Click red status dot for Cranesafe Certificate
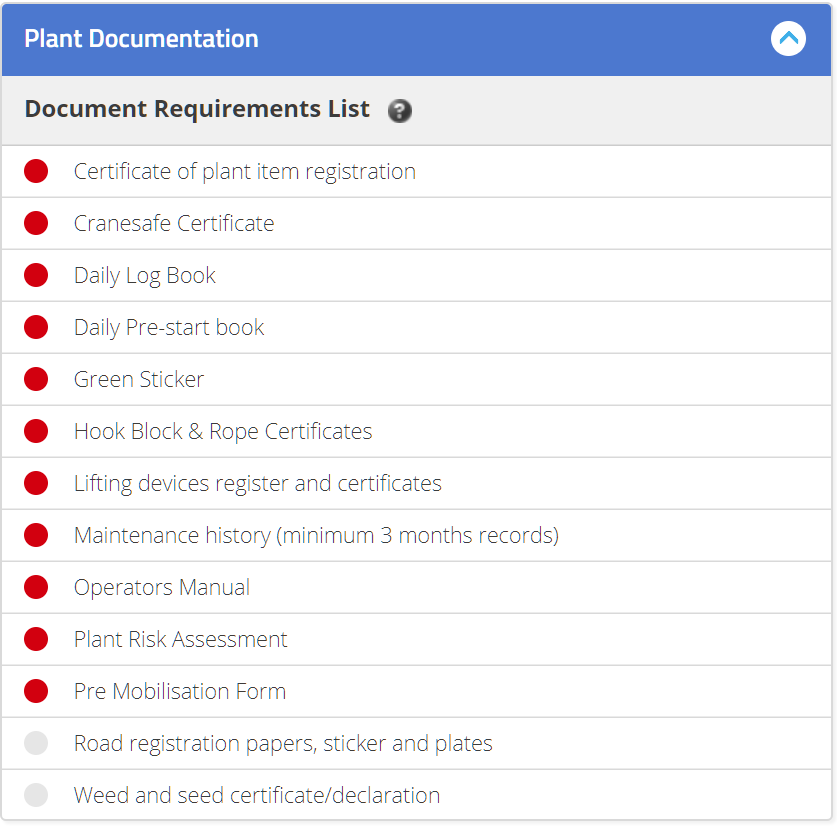The width and height of the screenshot is (837, 826). (x=36, y=223)
